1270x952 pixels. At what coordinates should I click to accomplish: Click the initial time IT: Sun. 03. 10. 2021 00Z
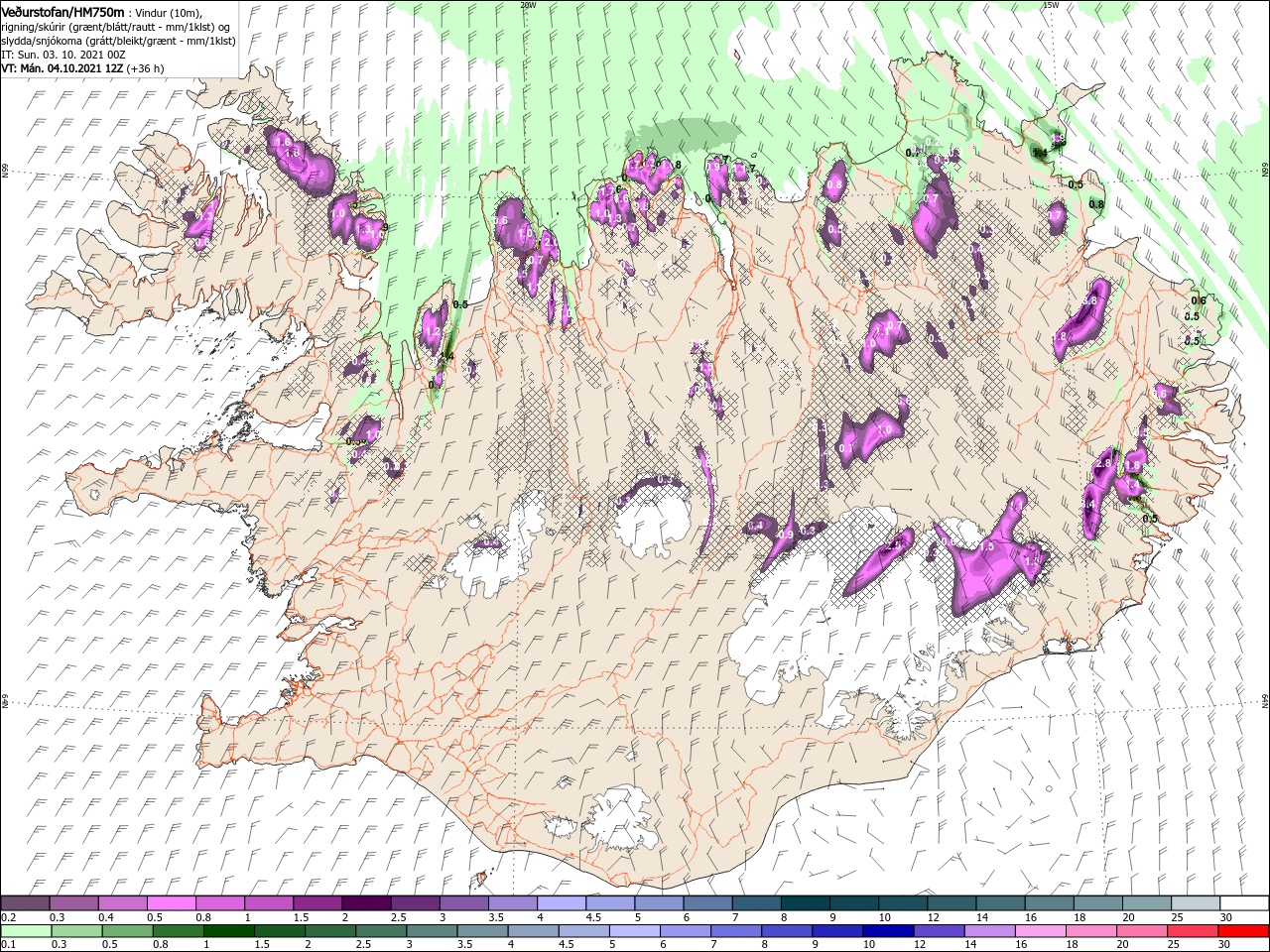pyautogui.click(x=64, y=54)
